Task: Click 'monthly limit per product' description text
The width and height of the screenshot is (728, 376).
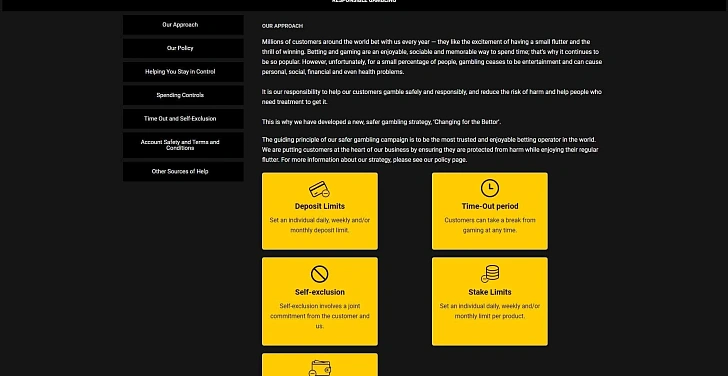Action: coord(490,316)
